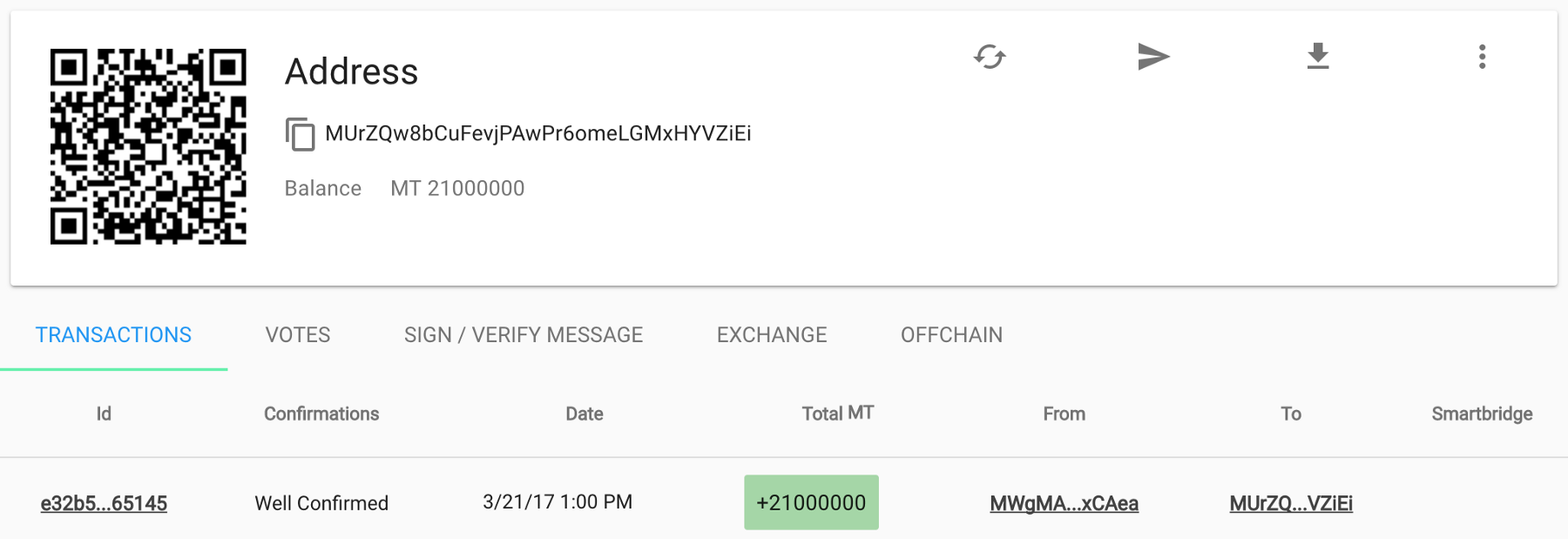Click the Total MT column header
Viewport: 1568px width, 539px height.
point(837,414)
